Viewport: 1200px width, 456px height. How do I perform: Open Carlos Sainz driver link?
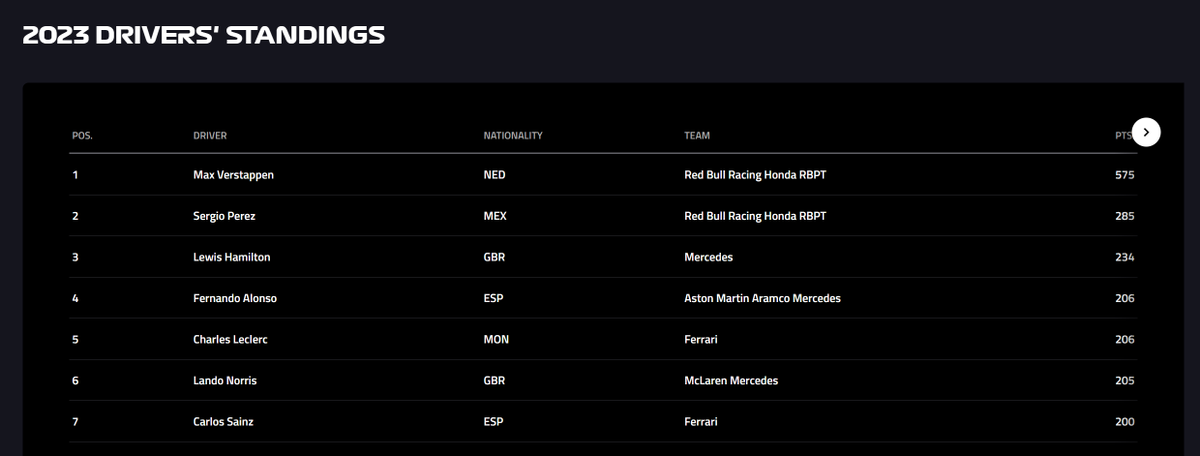(223, 421)
